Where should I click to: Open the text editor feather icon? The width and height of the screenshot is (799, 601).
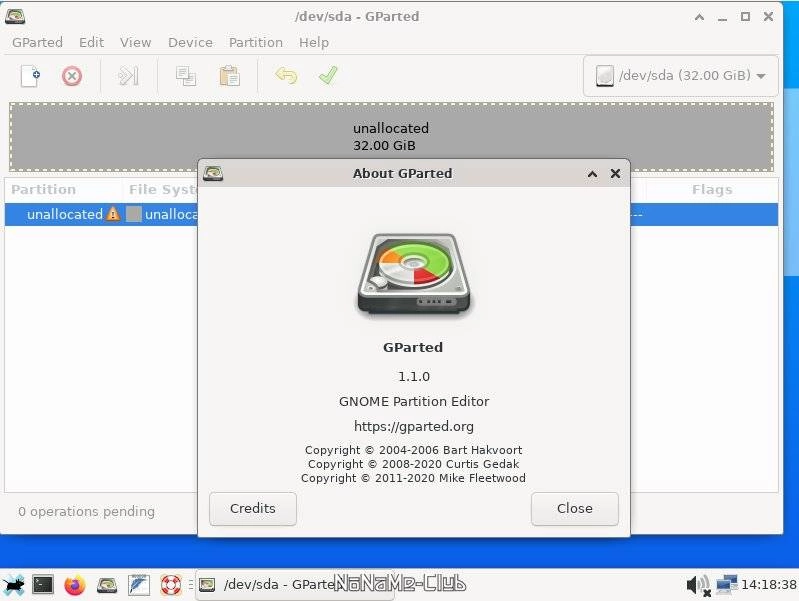click(139, 585)
